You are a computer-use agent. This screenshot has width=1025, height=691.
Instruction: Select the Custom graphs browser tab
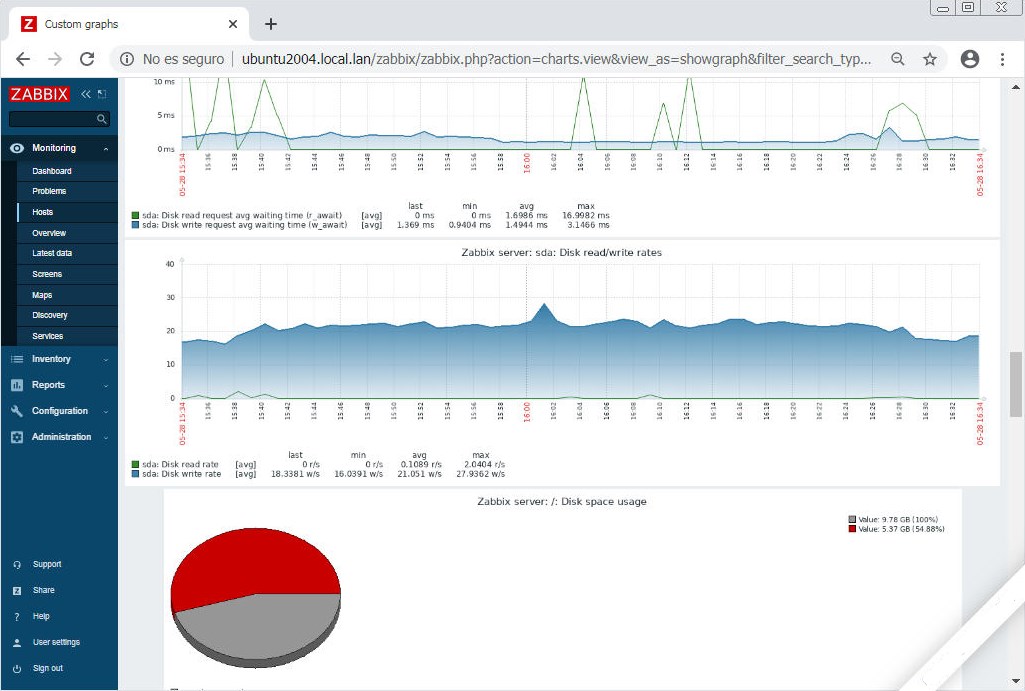[129, 24]
